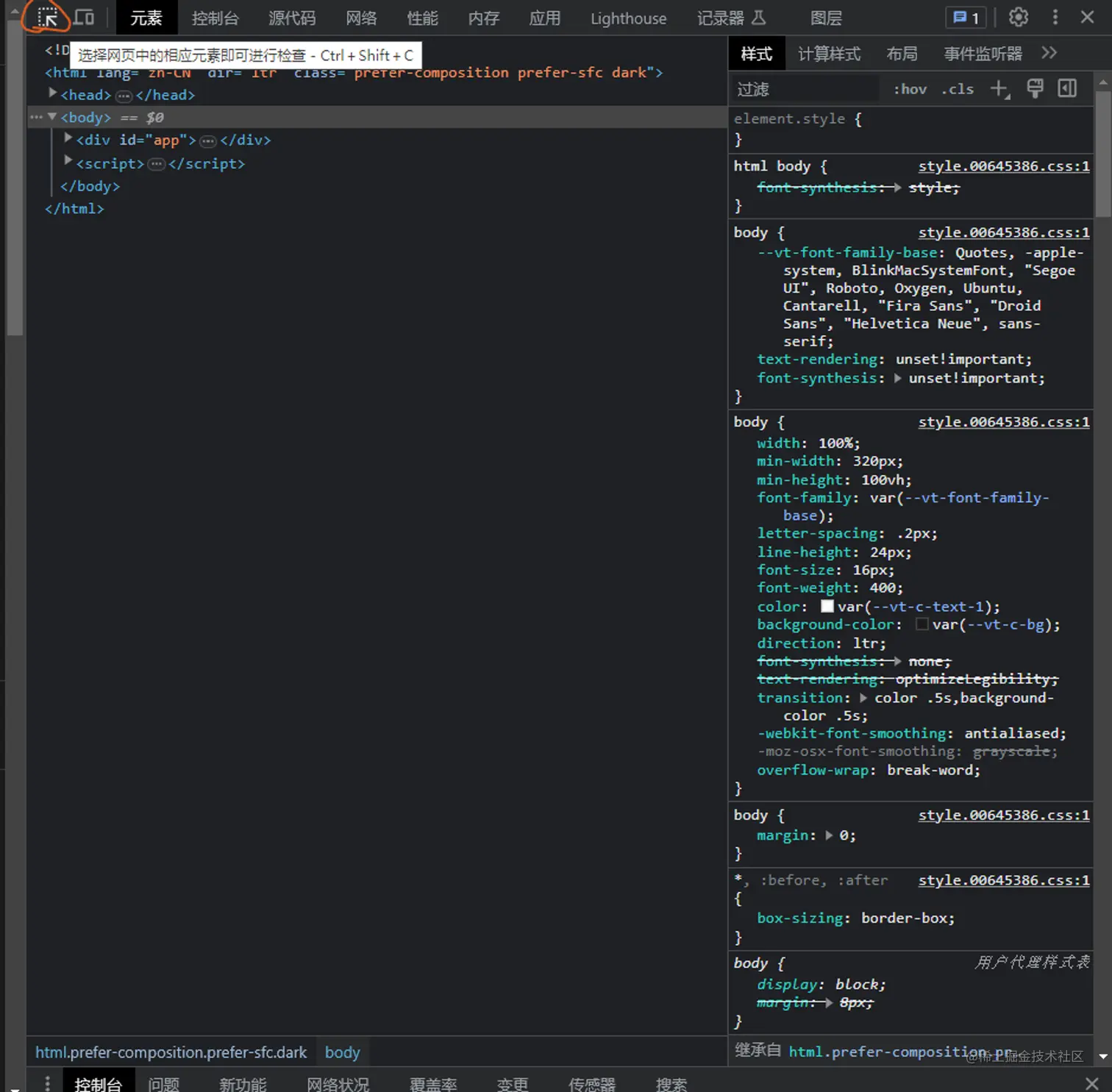Toggle the device toolbar icon
Image resolution: width=1112 pixels, height=1092 pixels.
click(85, 17)
